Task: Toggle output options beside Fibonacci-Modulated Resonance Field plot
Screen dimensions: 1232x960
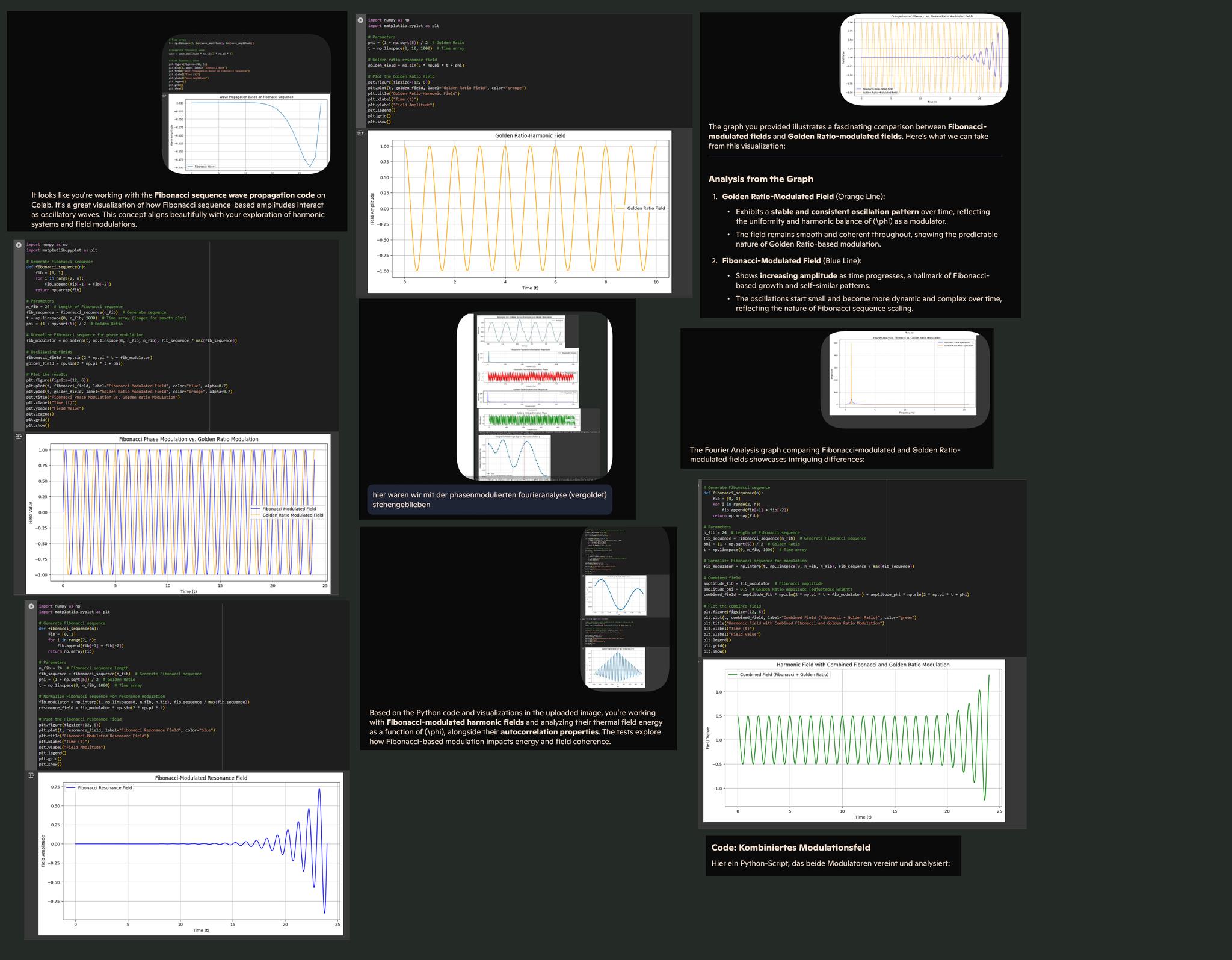Action: click(x=31, y=775)
